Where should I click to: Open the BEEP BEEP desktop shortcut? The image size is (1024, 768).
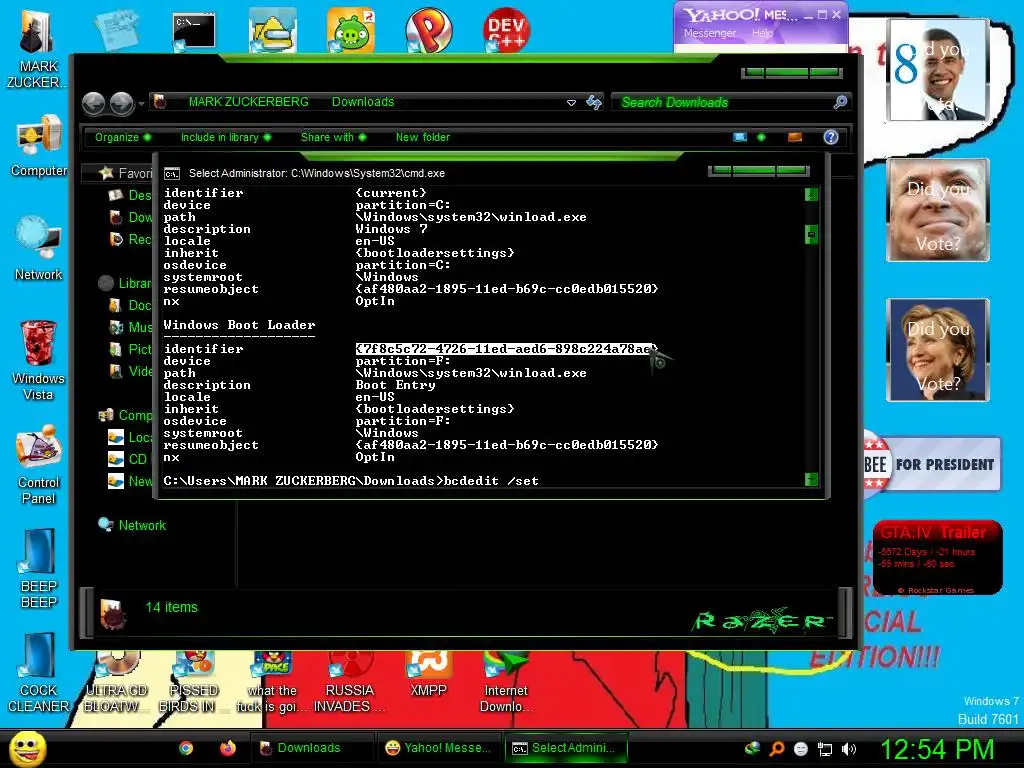coord(39,568)
